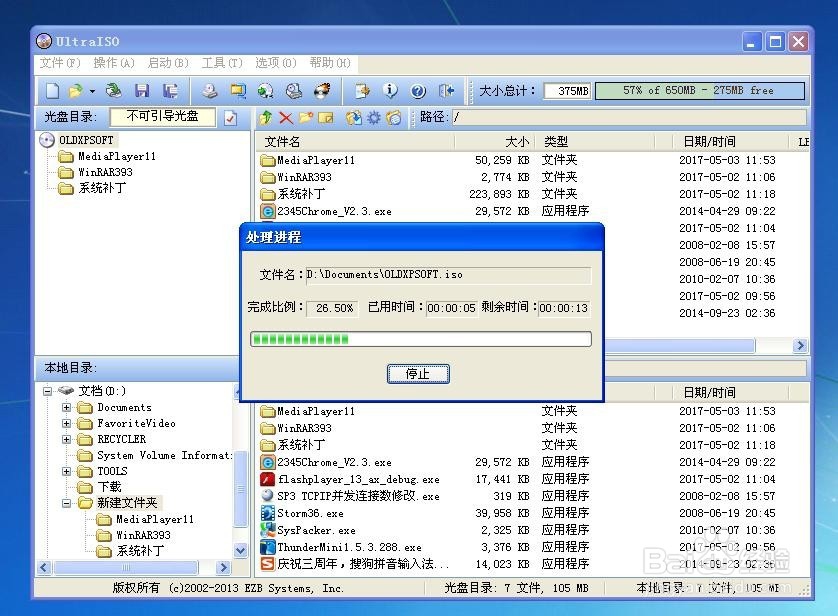Select ThunderMini1.5.3.288.exe in the local list
Screen dimensions: 838x616
click(x=349, y=548)
